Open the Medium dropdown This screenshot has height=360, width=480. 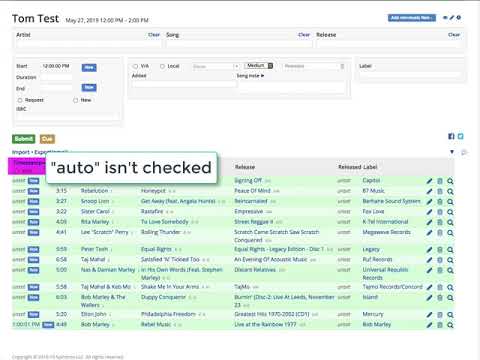(x=259, y=66)
